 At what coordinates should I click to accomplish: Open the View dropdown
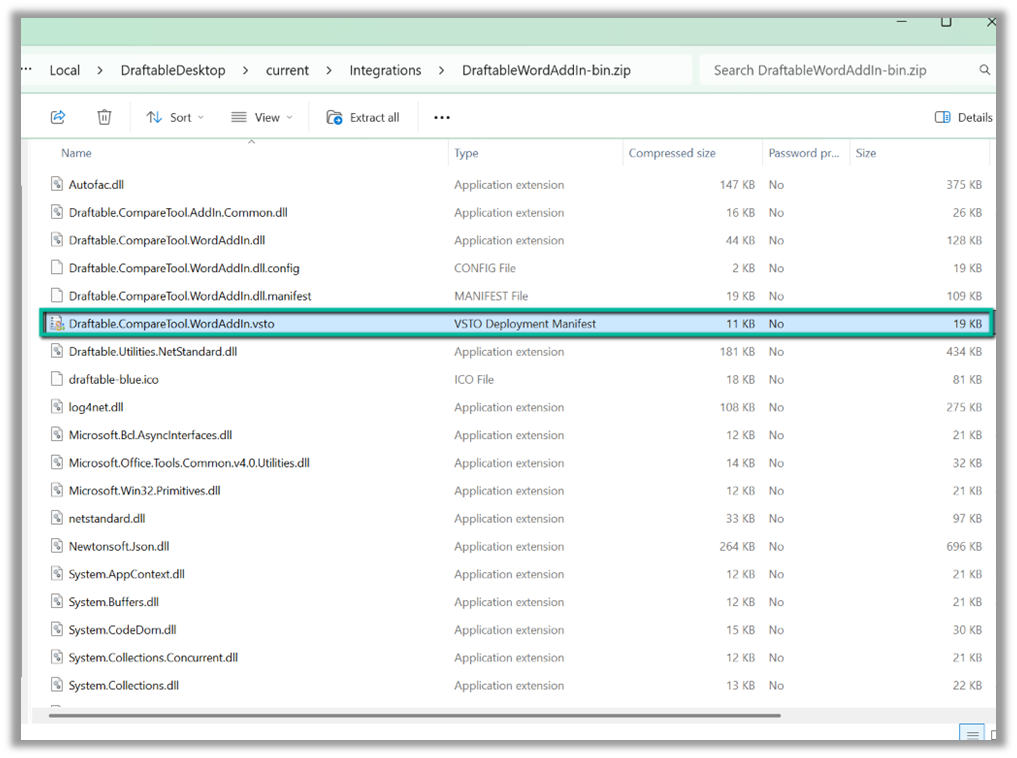pyautogui.click(x=261, y=117)
